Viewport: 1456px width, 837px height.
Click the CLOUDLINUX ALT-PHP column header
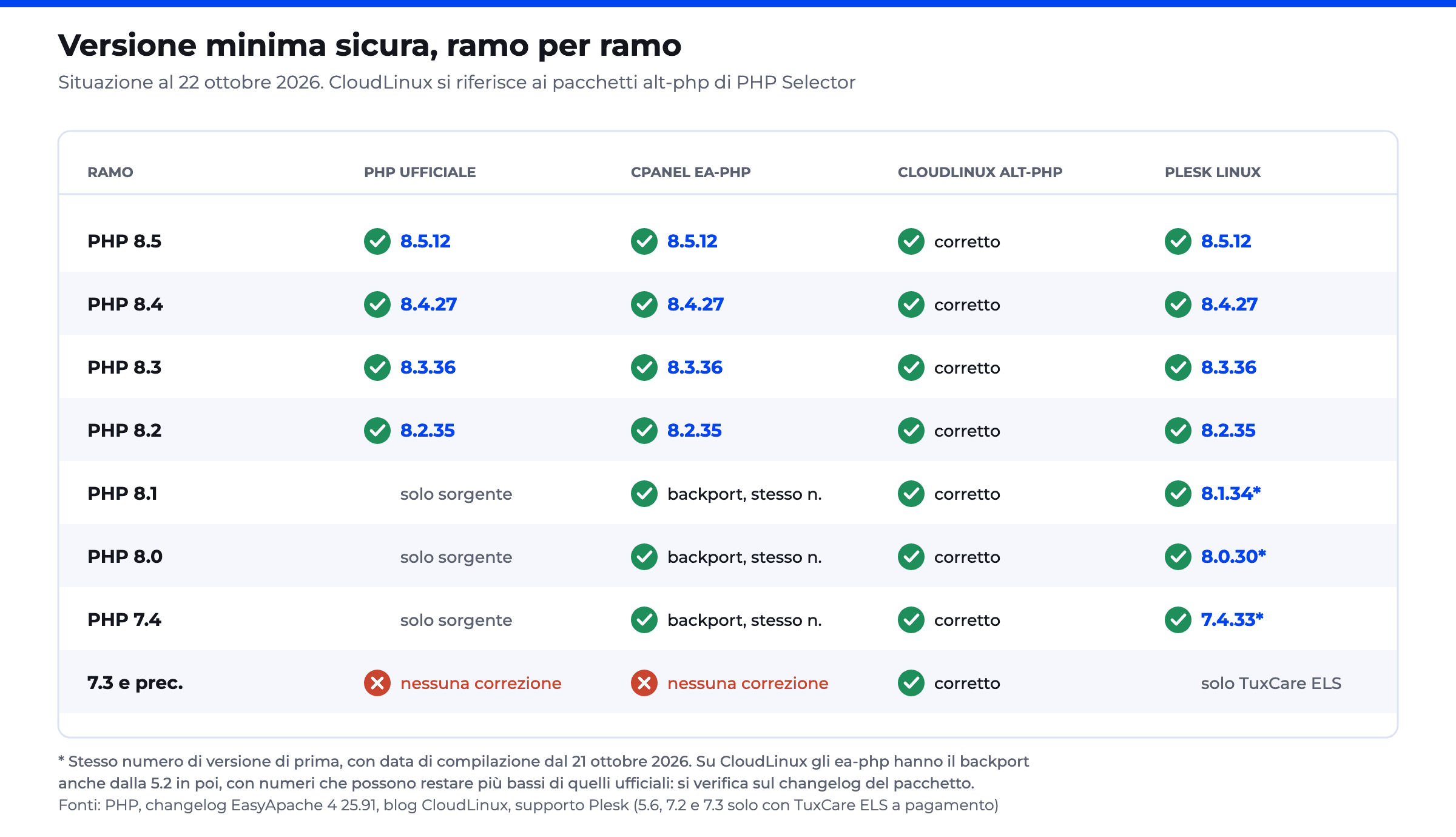980,172
